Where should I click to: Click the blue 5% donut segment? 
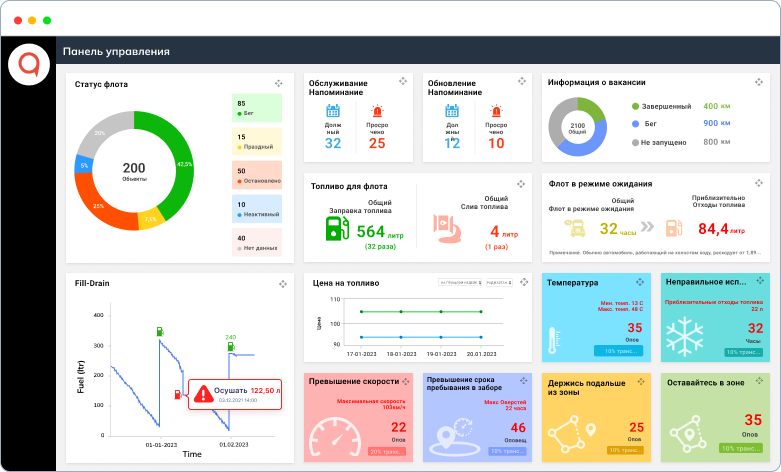point(84,165)
